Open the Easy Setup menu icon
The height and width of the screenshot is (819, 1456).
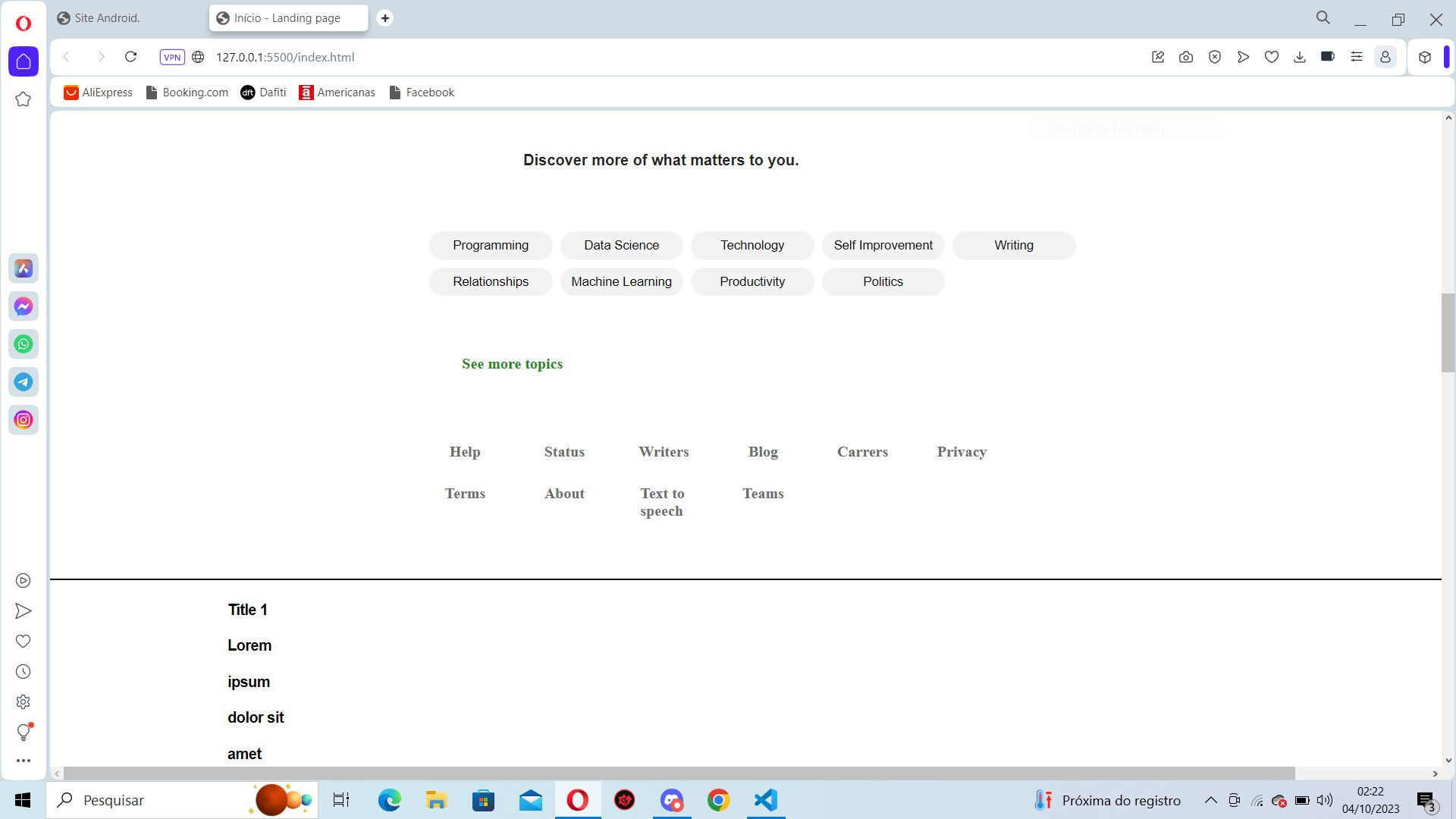click(1357, 57)
